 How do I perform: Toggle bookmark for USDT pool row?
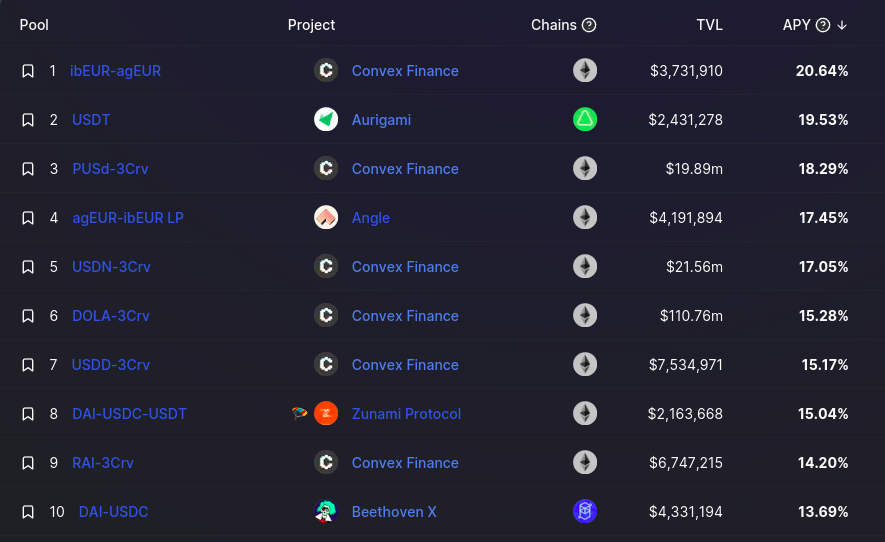click(x=28, y=120)
